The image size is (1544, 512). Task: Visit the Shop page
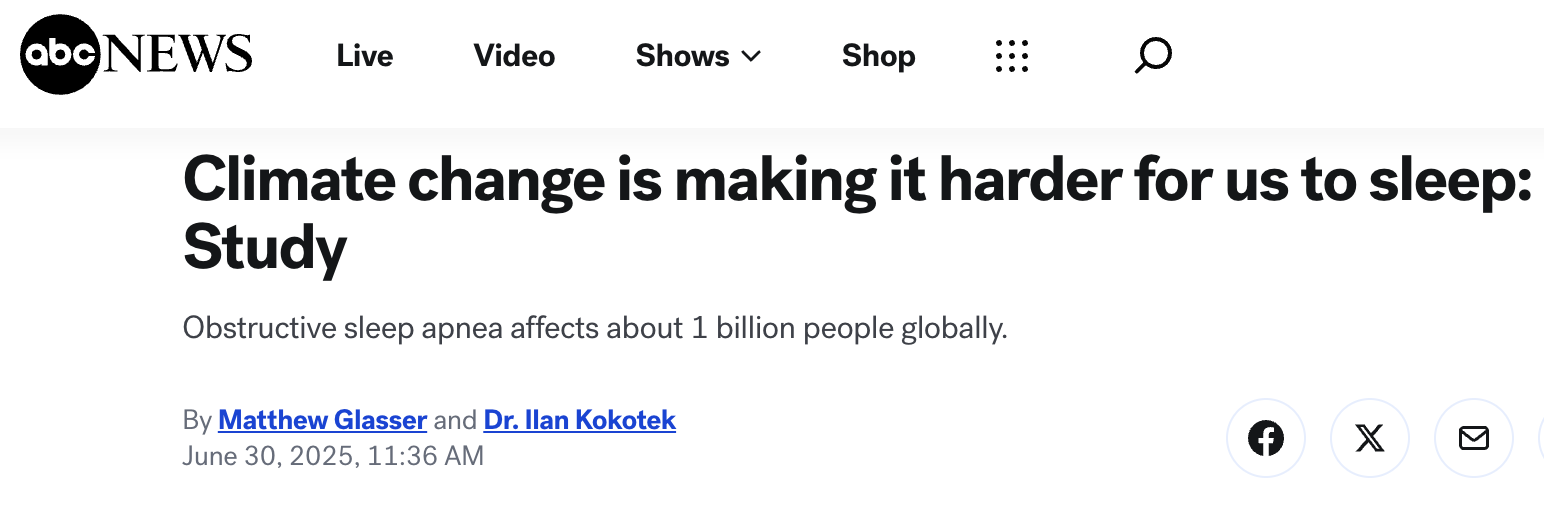(x=878, y=56)
